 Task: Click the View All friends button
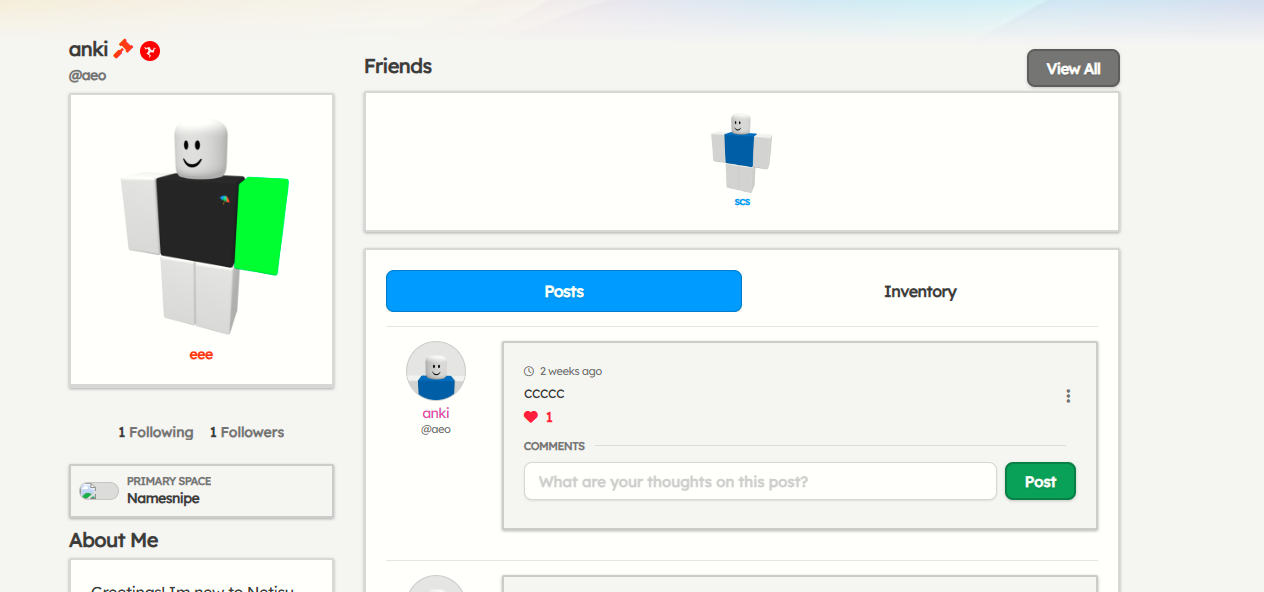click(x=1073, y=69)
